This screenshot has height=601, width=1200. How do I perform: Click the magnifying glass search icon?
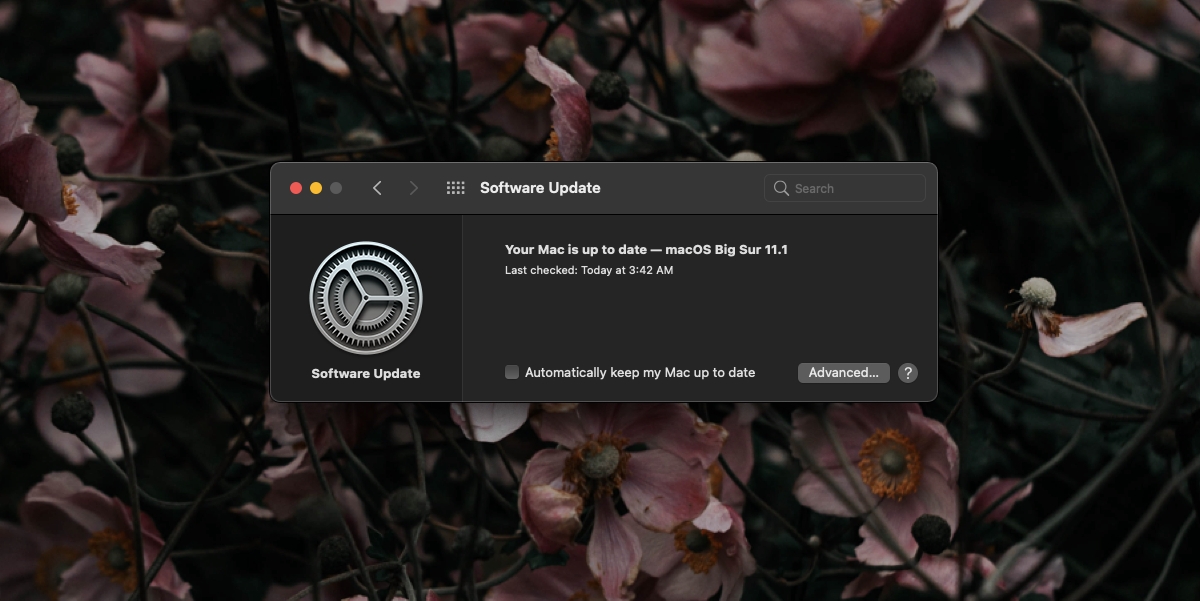tap(782, 188)
